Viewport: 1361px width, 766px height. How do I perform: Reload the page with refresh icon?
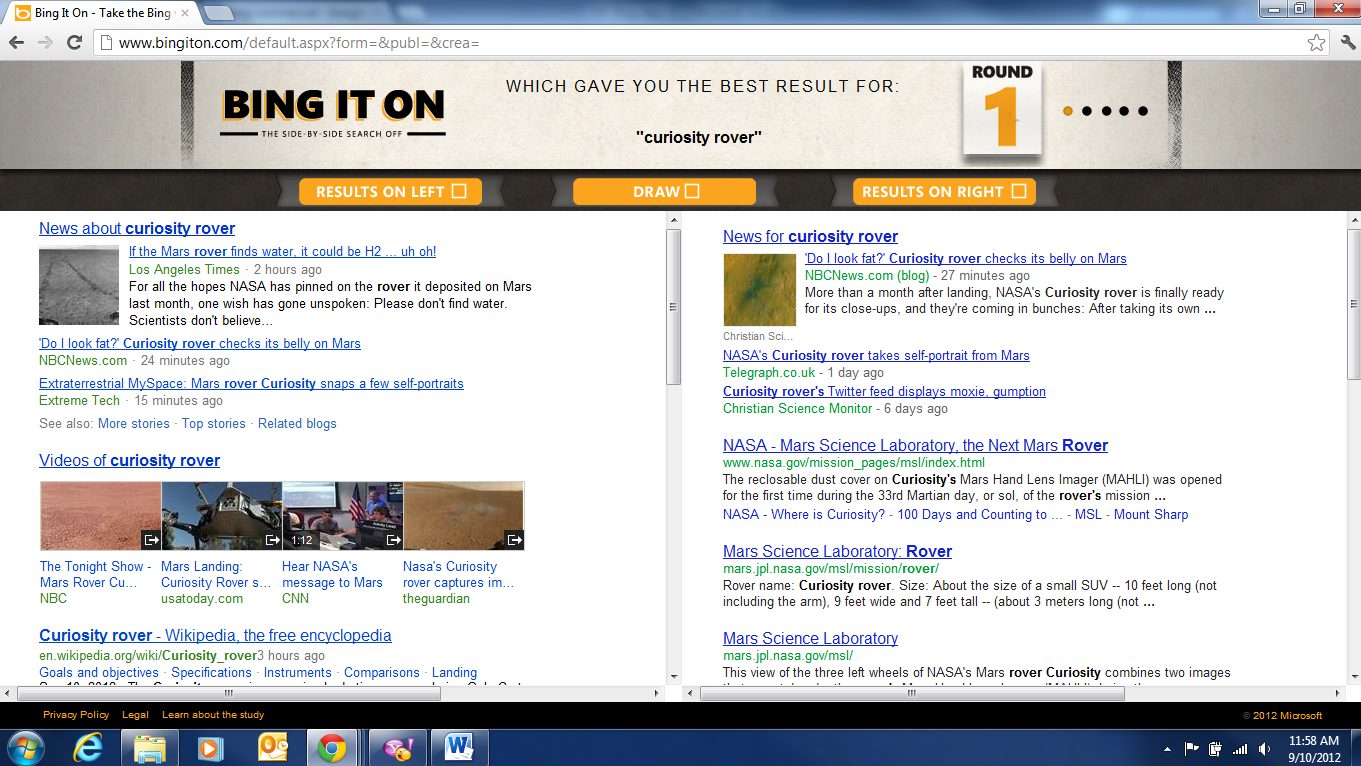[x=74, y=42]
